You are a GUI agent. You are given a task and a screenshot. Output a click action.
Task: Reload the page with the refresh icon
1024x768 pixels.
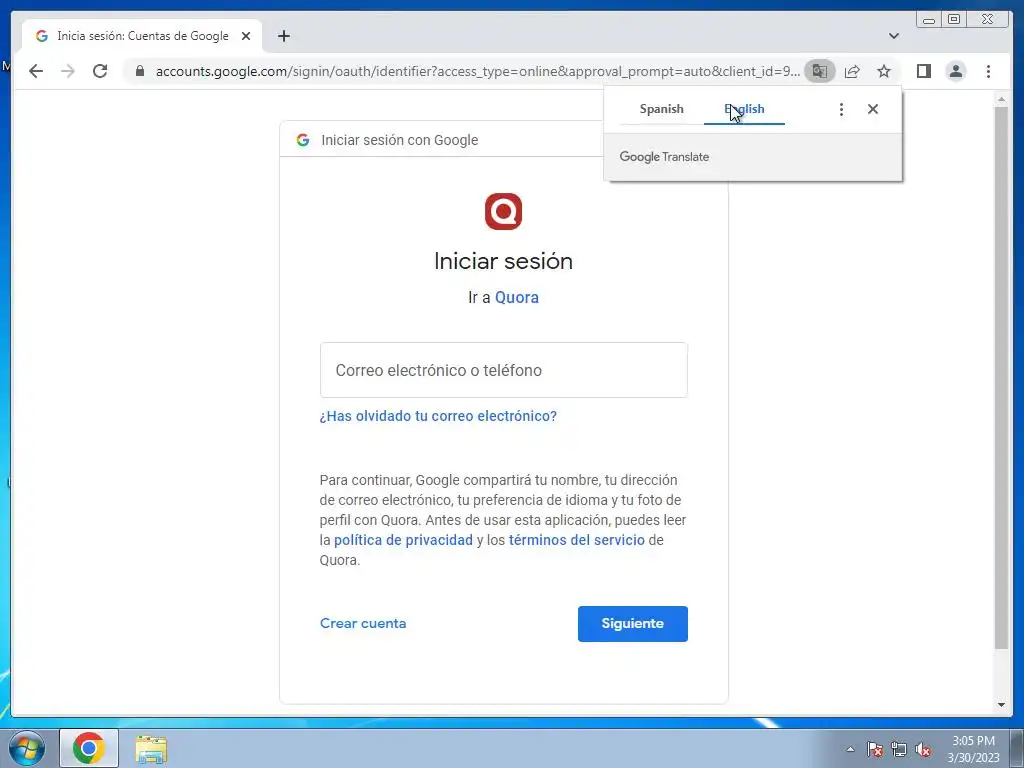[x=100, y=71]
